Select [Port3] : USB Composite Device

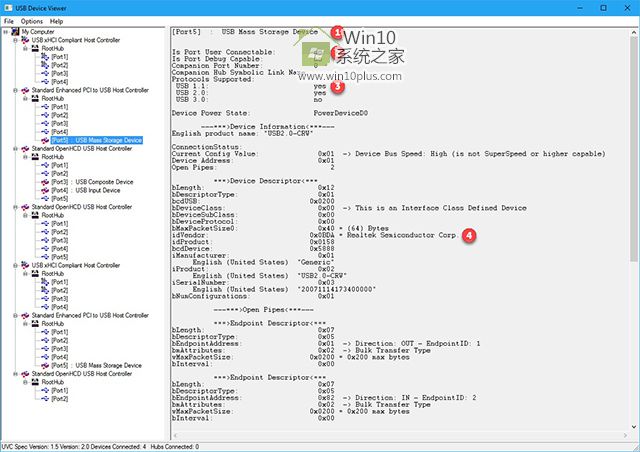coord(92,182)
